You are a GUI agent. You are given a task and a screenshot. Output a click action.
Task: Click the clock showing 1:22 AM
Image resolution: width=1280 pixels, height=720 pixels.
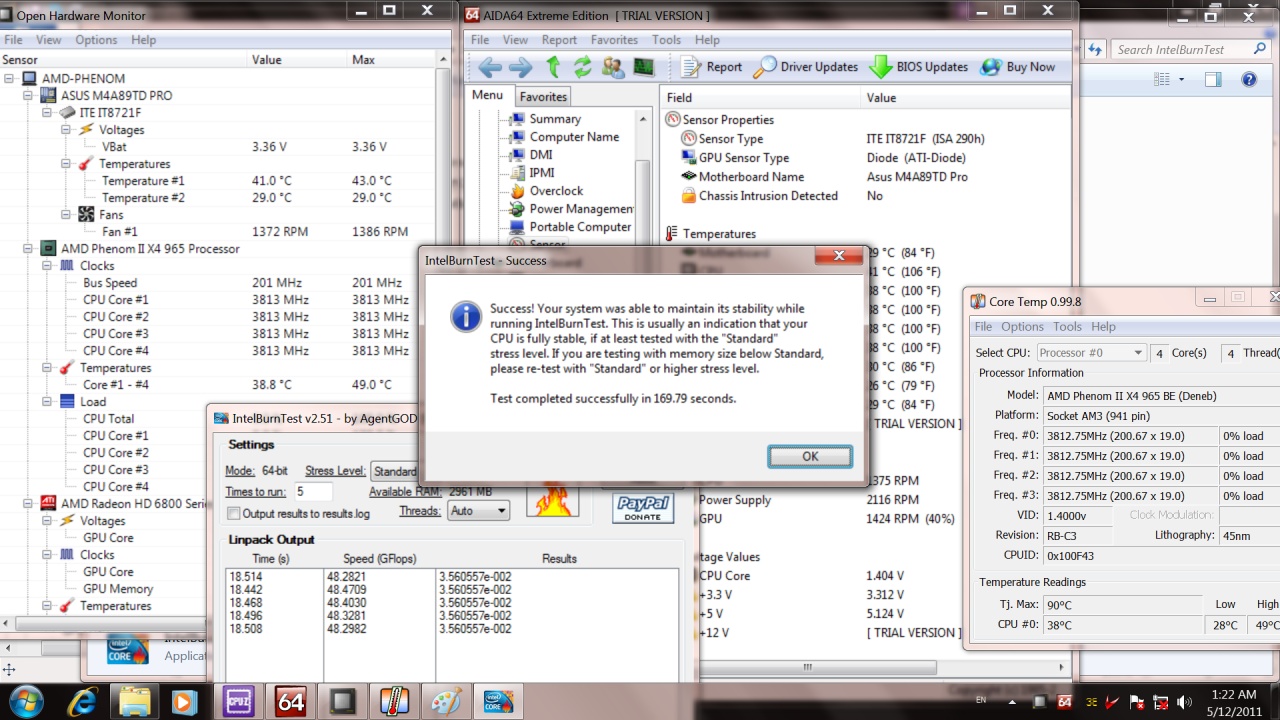coord(1233,694)
